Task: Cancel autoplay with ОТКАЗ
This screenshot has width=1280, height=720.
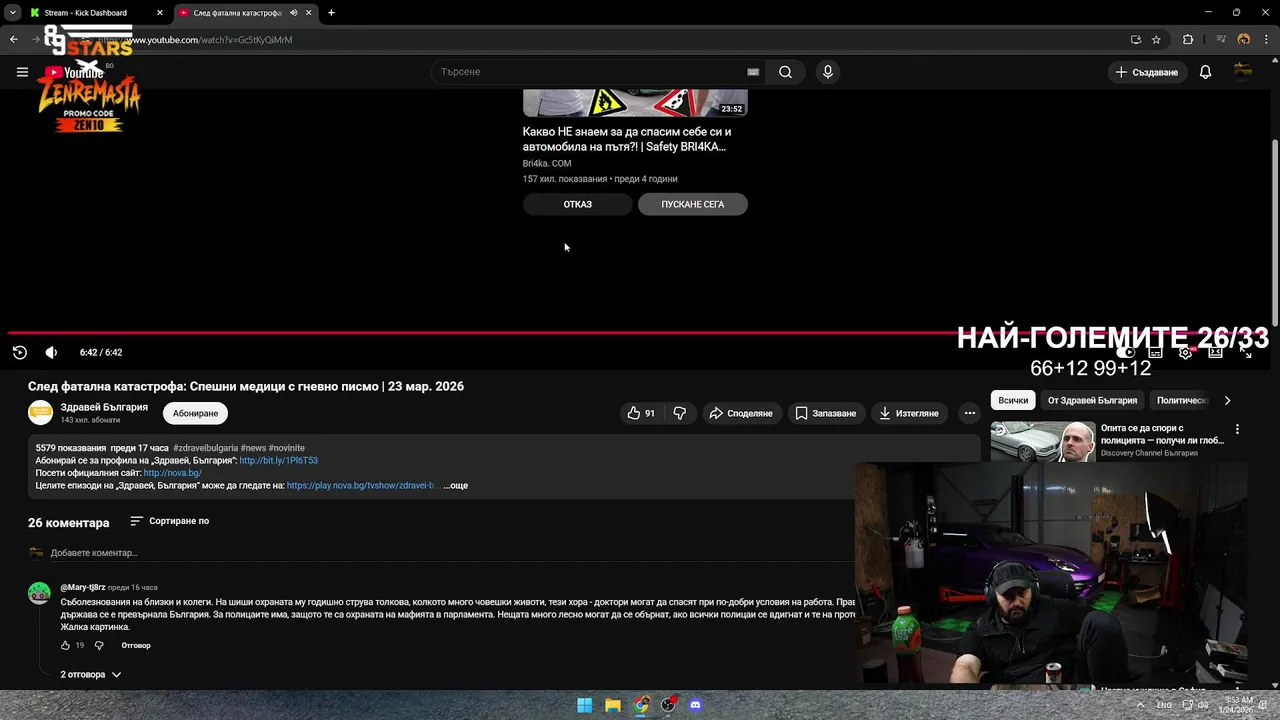Action: point(577,204)
